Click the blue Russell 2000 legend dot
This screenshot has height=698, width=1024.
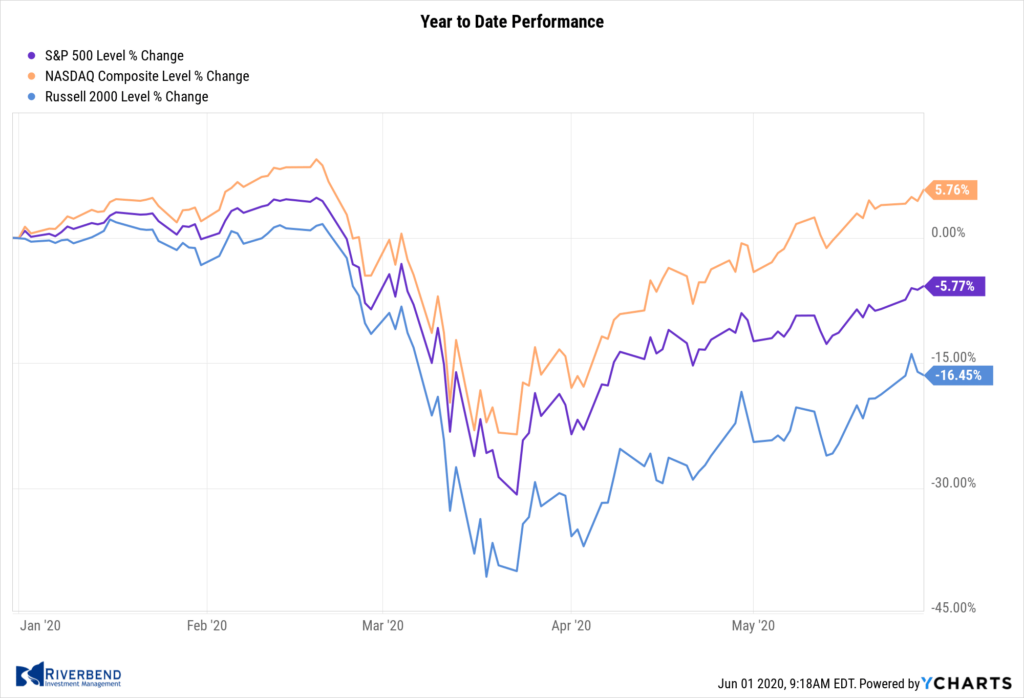coord(33,97)
